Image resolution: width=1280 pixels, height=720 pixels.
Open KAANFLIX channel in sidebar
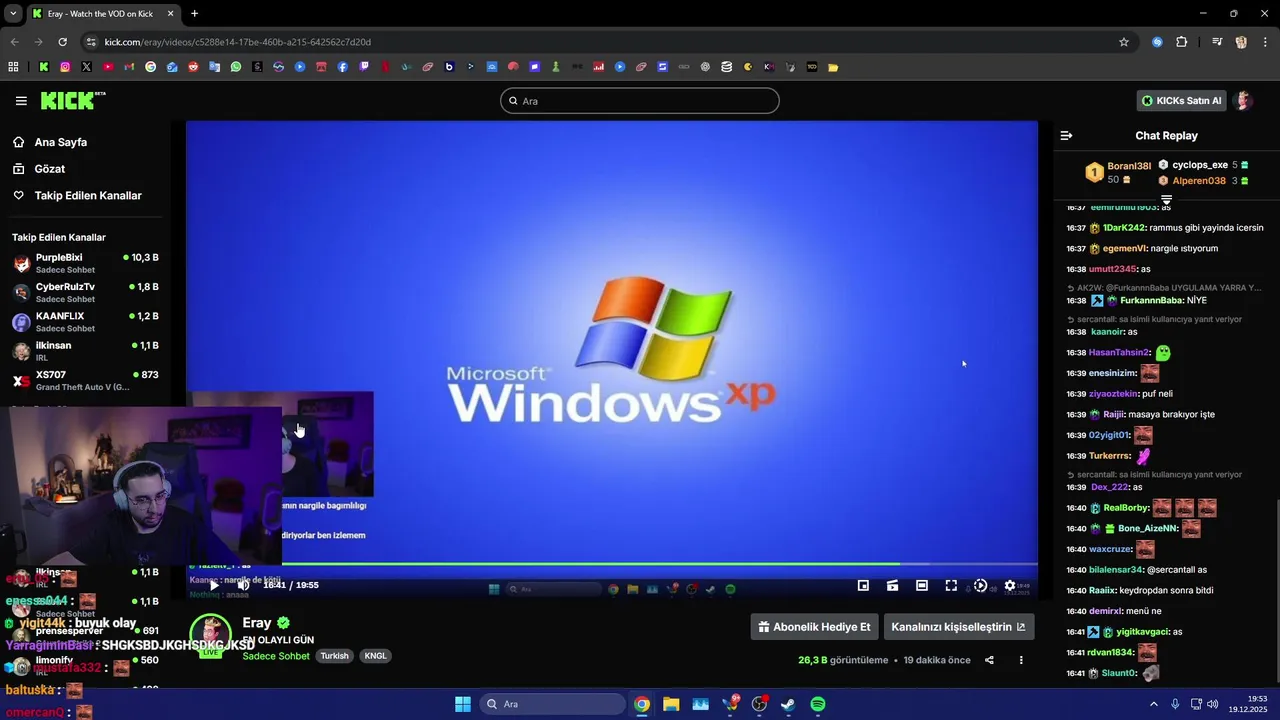pyautogui.click(x=86, y=322)
